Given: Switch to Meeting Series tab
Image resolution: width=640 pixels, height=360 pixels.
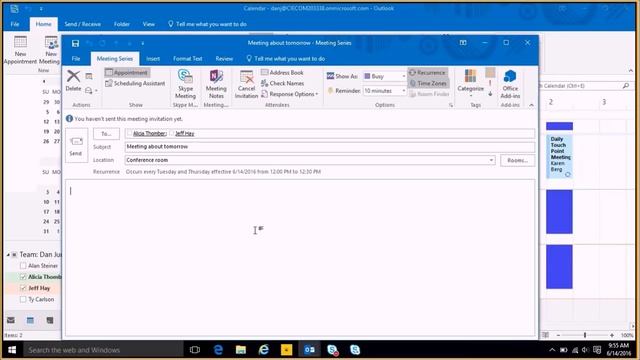Looking at the screenshot, I should click(115, 59).
